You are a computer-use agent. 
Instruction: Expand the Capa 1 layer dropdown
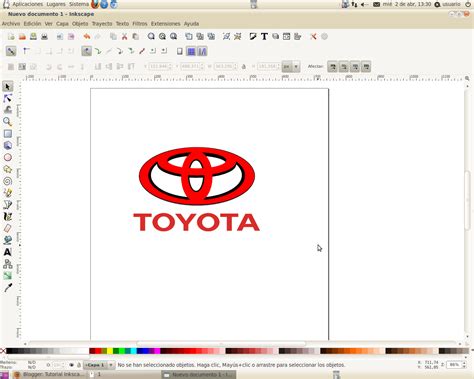point(99,365)
